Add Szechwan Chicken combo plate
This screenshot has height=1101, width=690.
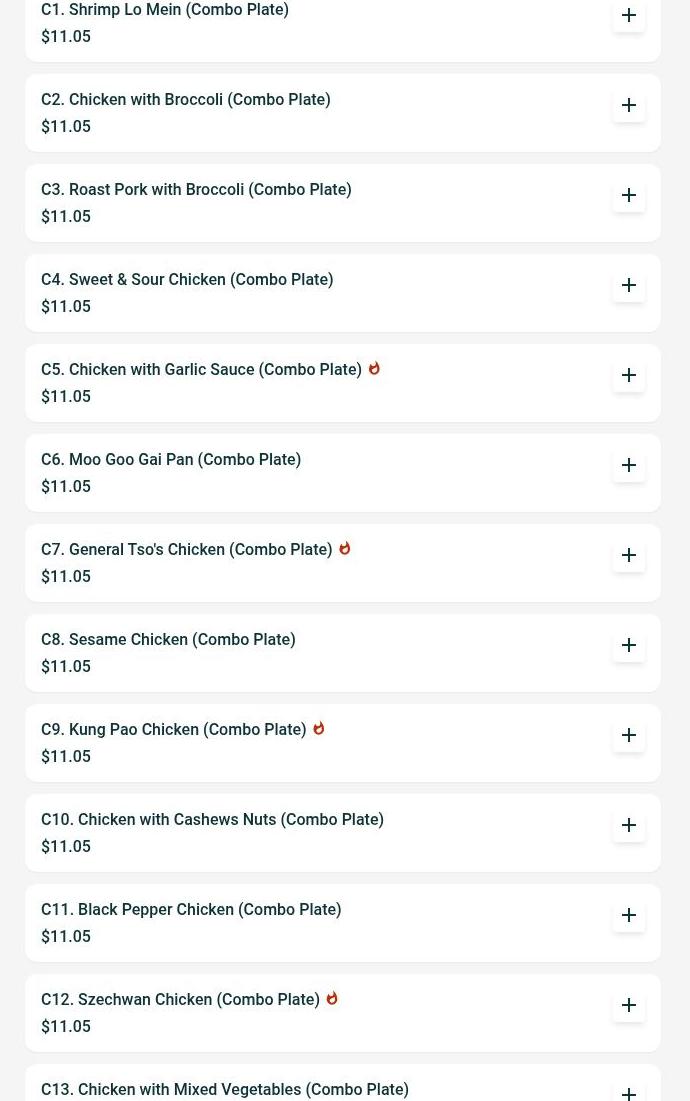[629, 1005]
